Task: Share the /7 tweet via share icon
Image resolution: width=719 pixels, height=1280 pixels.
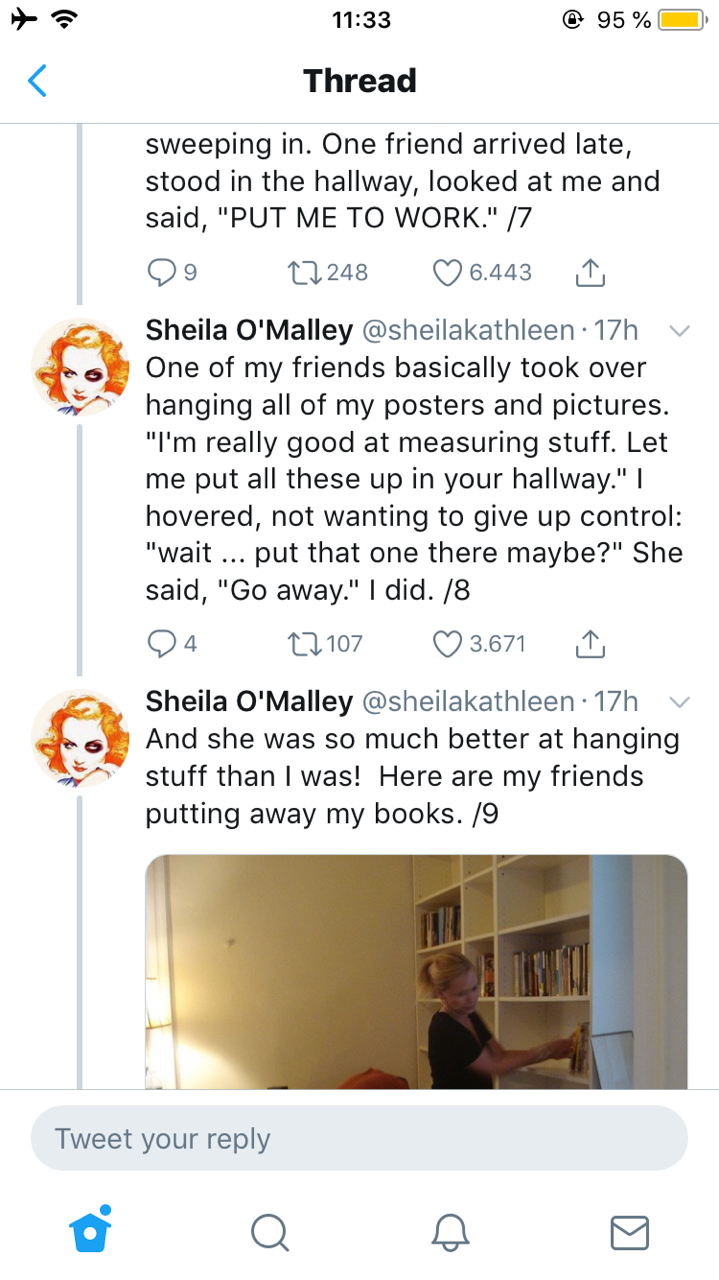Action: [591, 272]
